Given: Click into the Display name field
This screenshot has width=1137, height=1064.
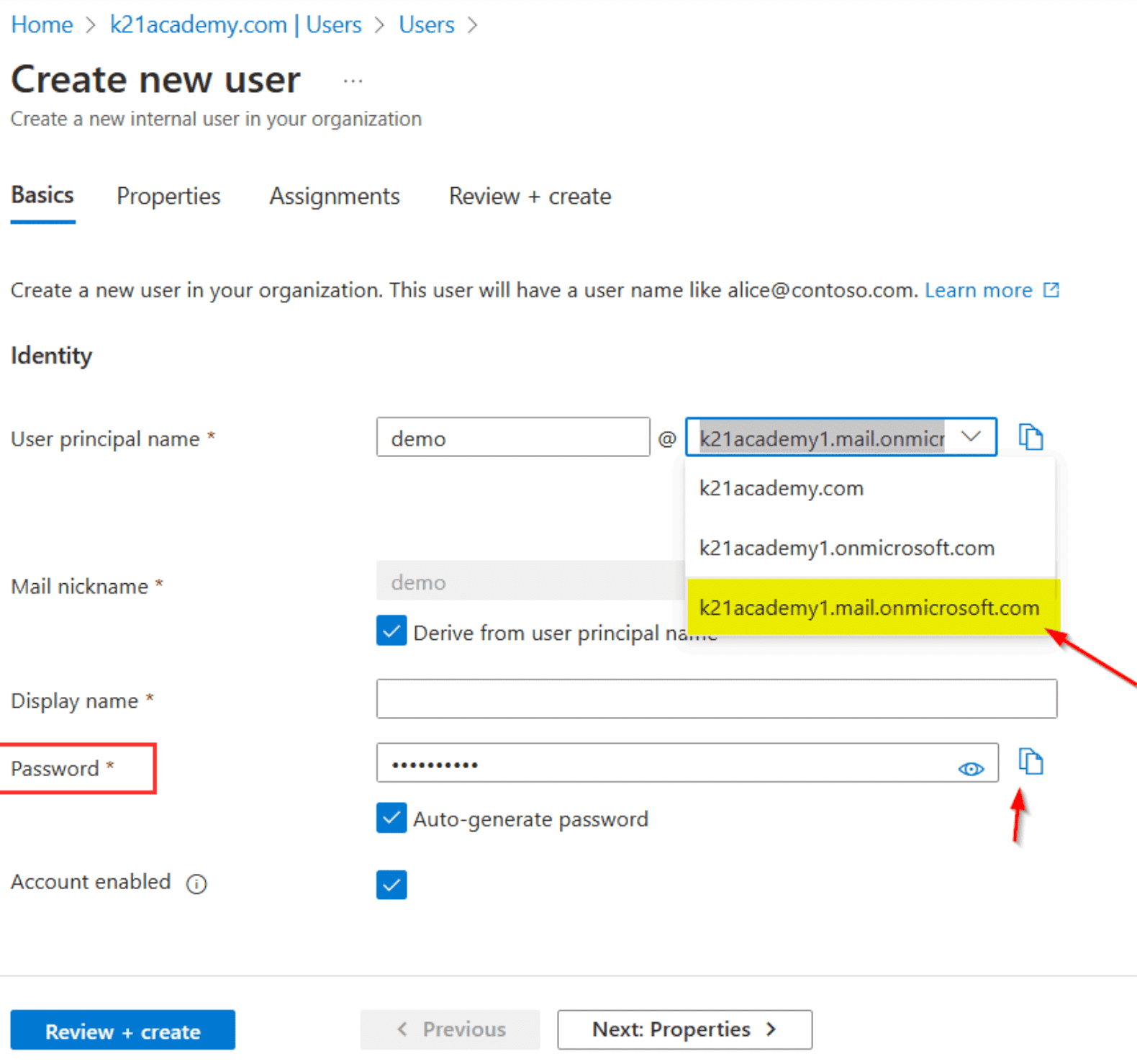Looking at the screenshot, I should [x=716, y=698].
